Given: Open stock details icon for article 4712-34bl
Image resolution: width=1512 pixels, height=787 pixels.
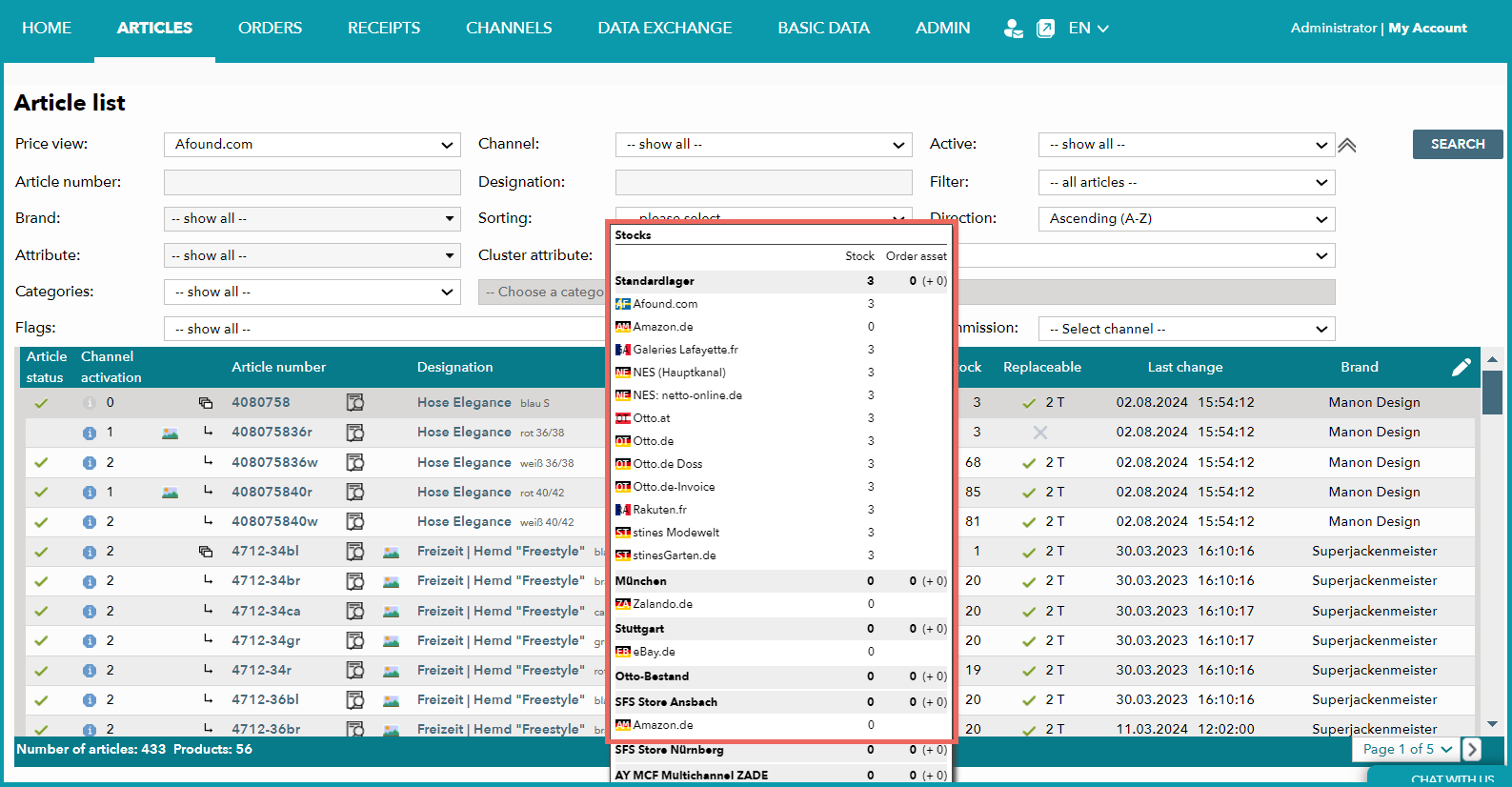Looking at the screenshot, I should pos(355,552).
